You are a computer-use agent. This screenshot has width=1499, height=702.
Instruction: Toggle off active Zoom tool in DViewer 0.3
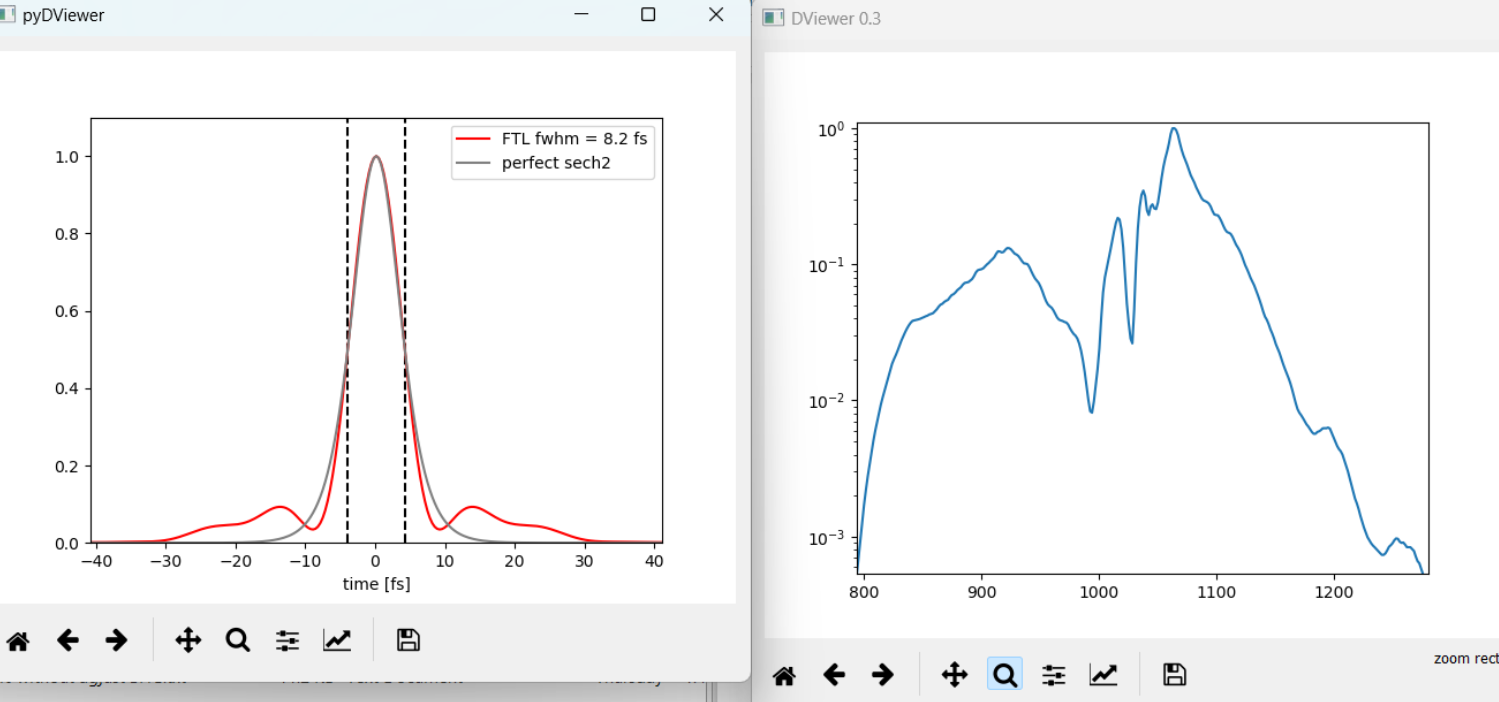tap(1005, 675)
